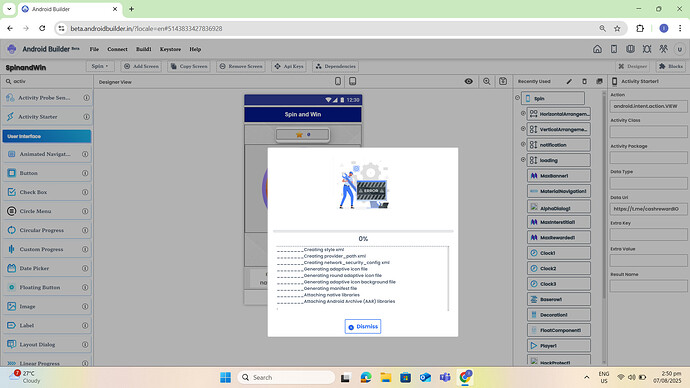This screenshot has height=388, width=690.
Task: Open Windows Start menu
Action: pyautogui.click(x=225, y=377)
